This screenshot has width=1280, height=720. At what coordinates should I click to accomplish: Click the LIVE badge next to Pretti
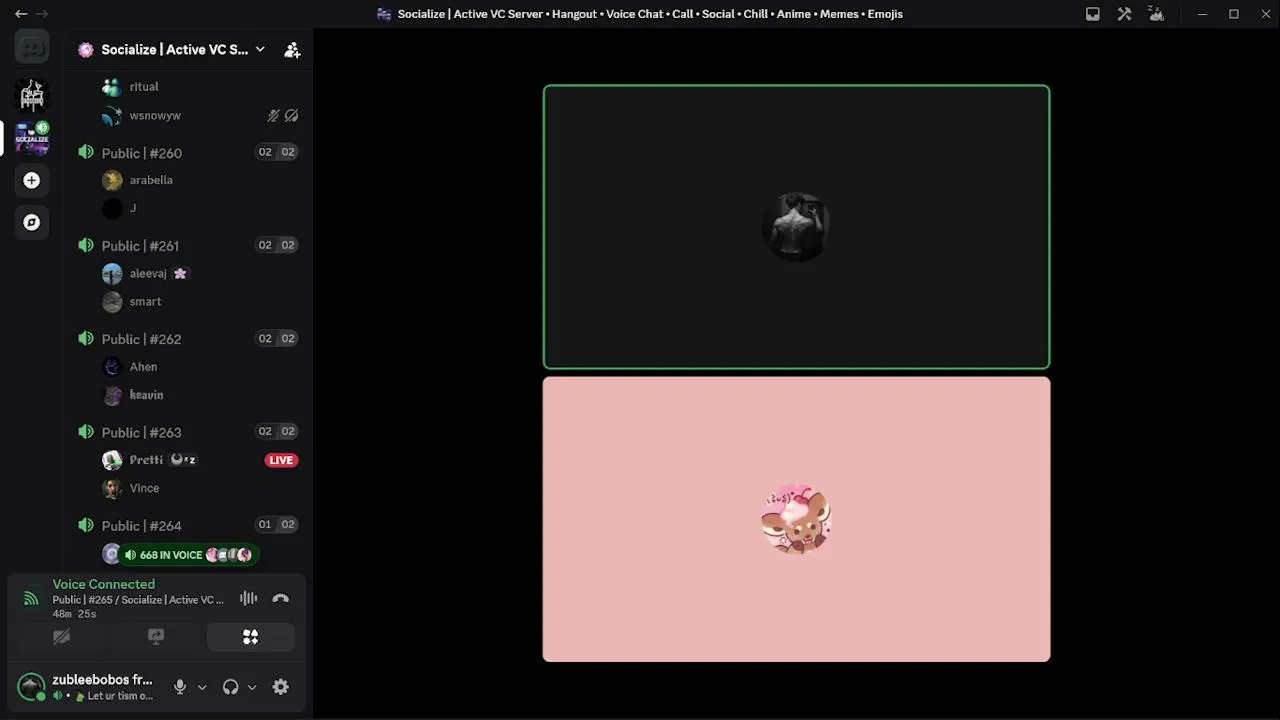(281, 460)
